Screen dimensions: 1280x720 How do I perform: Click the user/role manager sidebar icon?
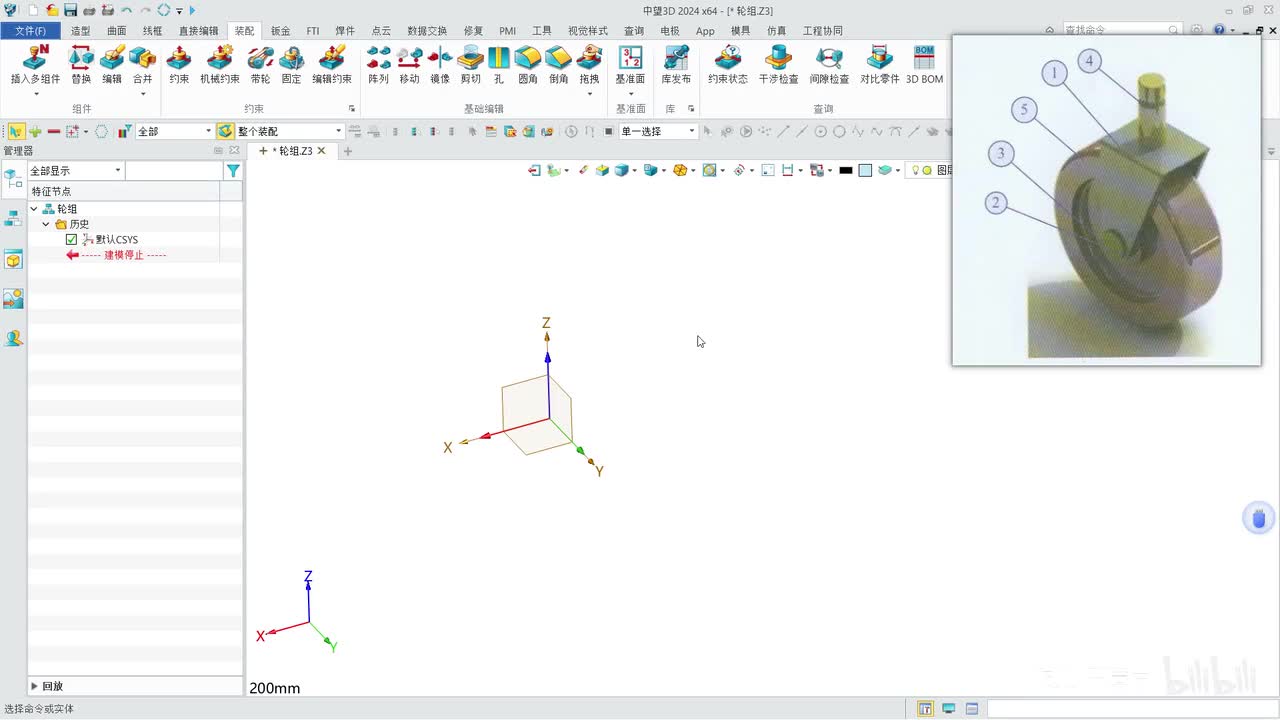13,338
